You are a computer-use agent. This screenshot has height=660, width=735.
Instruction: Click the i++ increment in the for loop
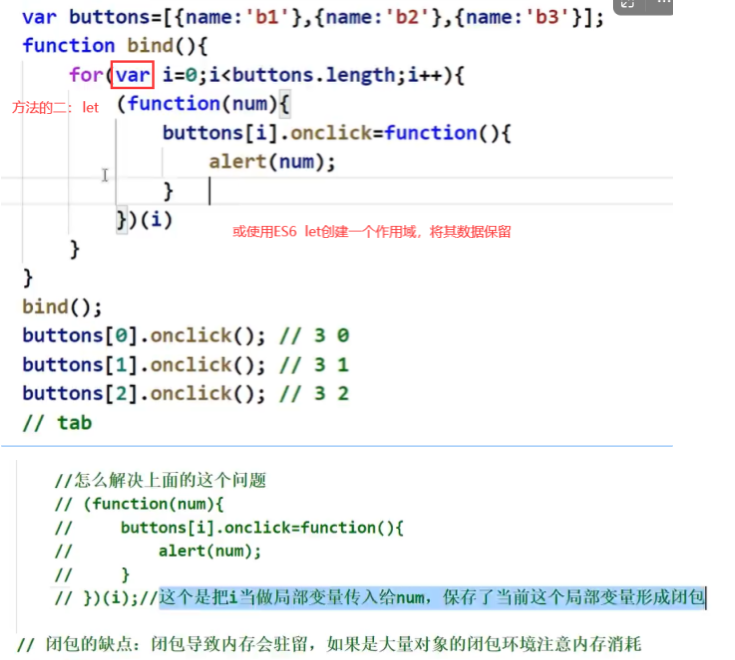(425, 75)
